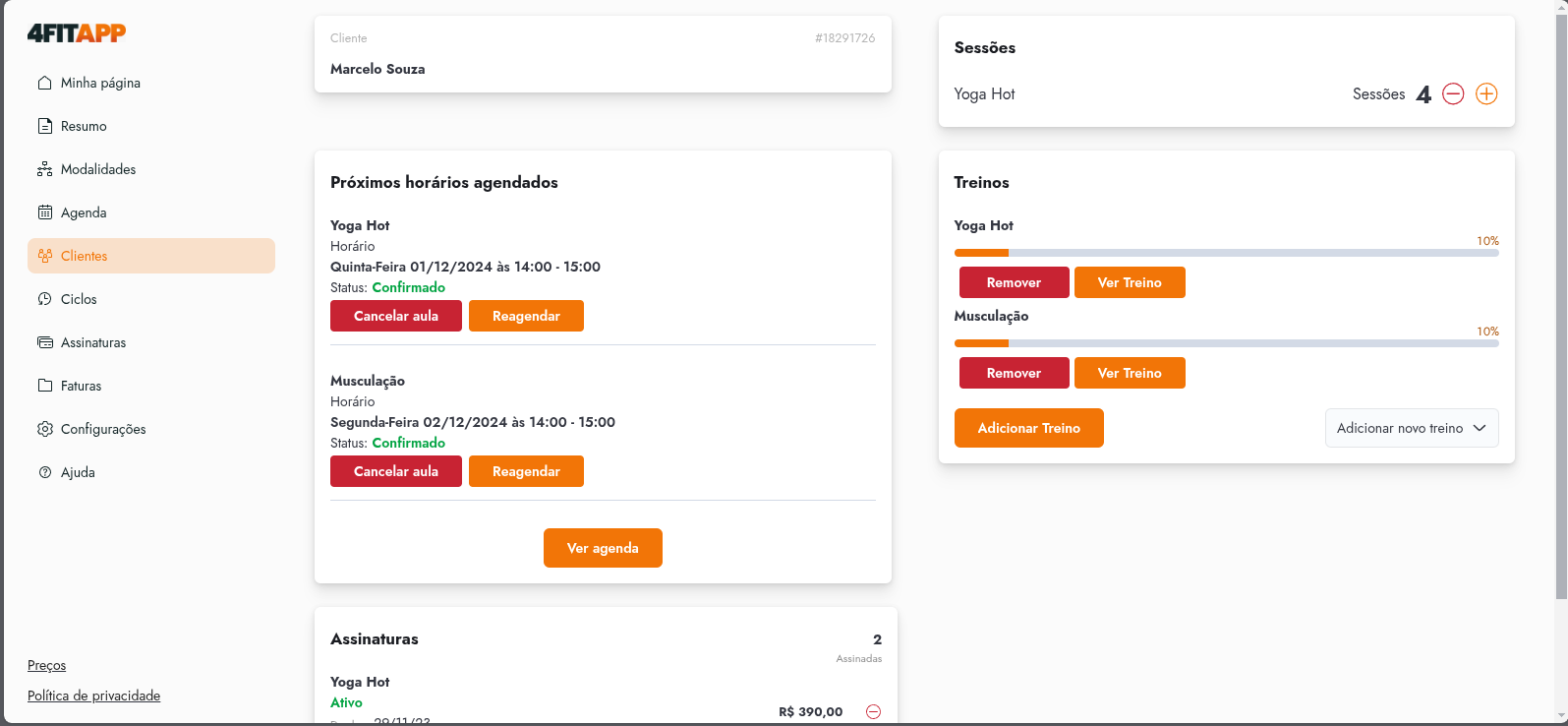
Task: Click the Modalidades hierarchy icon
Action: click(x=44, y=169)
